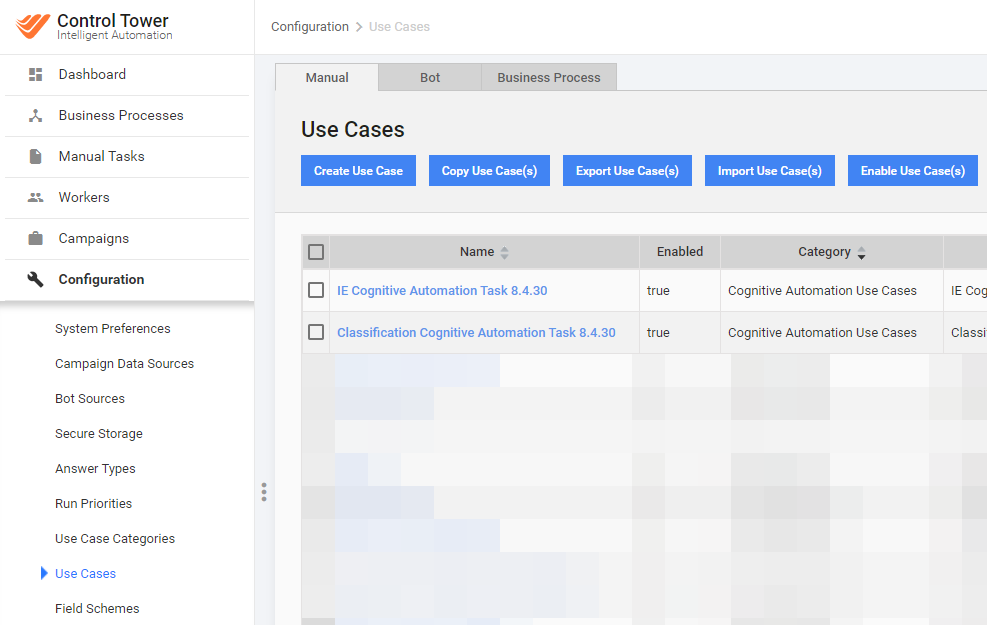Screen dimensions: 987x625
Task: Click the Copy Use Case(s) button
Action: (x=489, y=171)
